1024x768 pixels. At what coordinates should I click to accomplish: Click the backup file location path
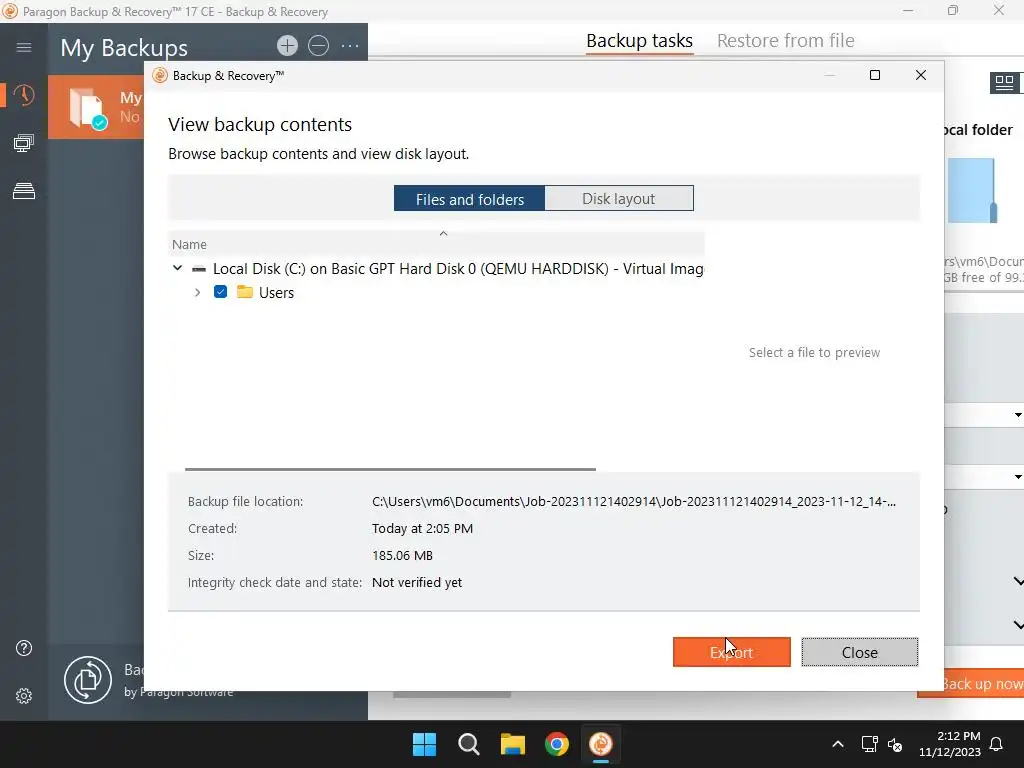(x=633, y=502)
